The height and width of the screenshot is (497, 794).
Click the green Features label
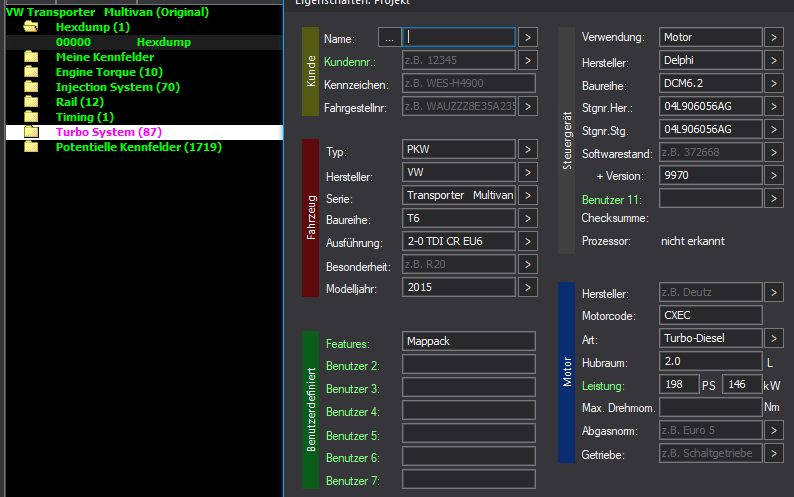tap(348, 344)
